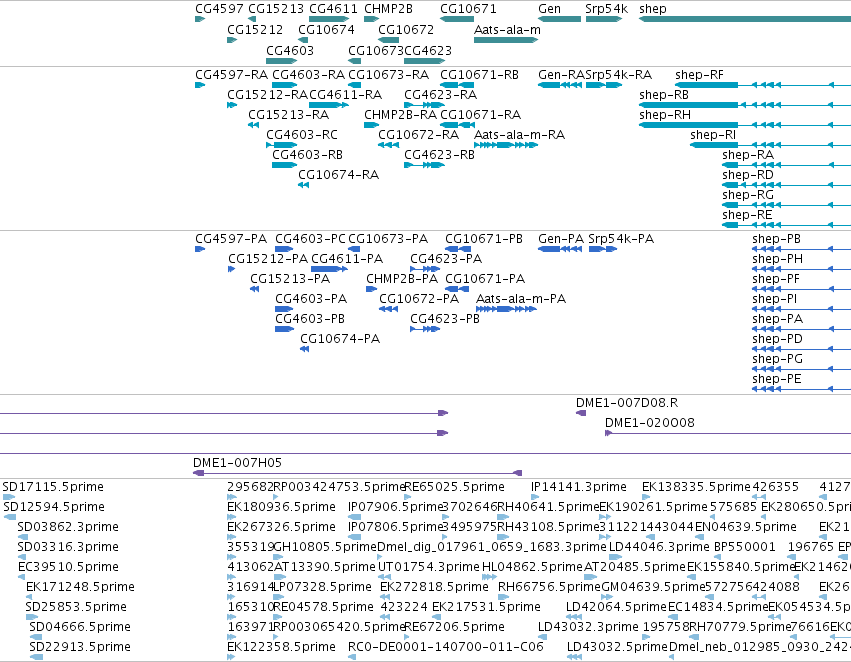Viewport: 851px width, 662px height.
Task: Select transcript shep-RF label
Action: point(699,75)
